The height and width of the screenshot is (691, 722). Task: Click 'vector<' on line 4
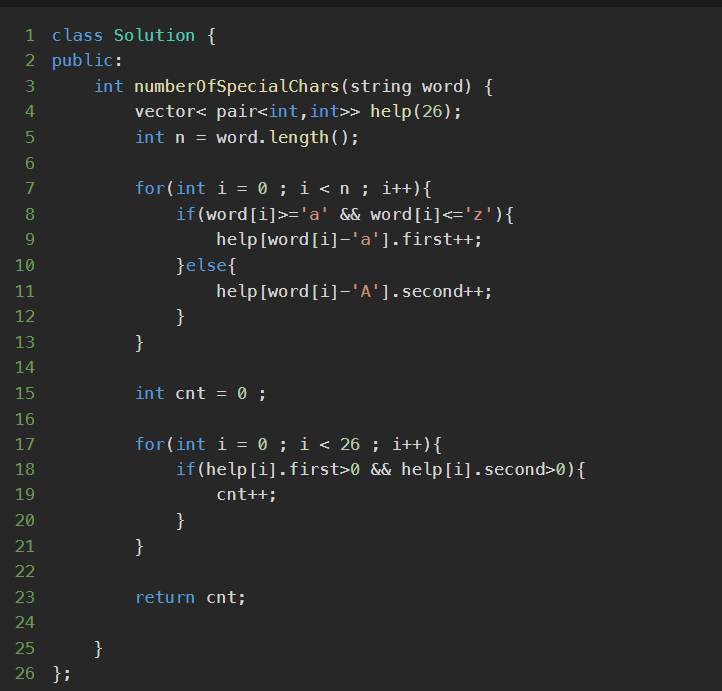pyautogui.click(x=170, y=111)
